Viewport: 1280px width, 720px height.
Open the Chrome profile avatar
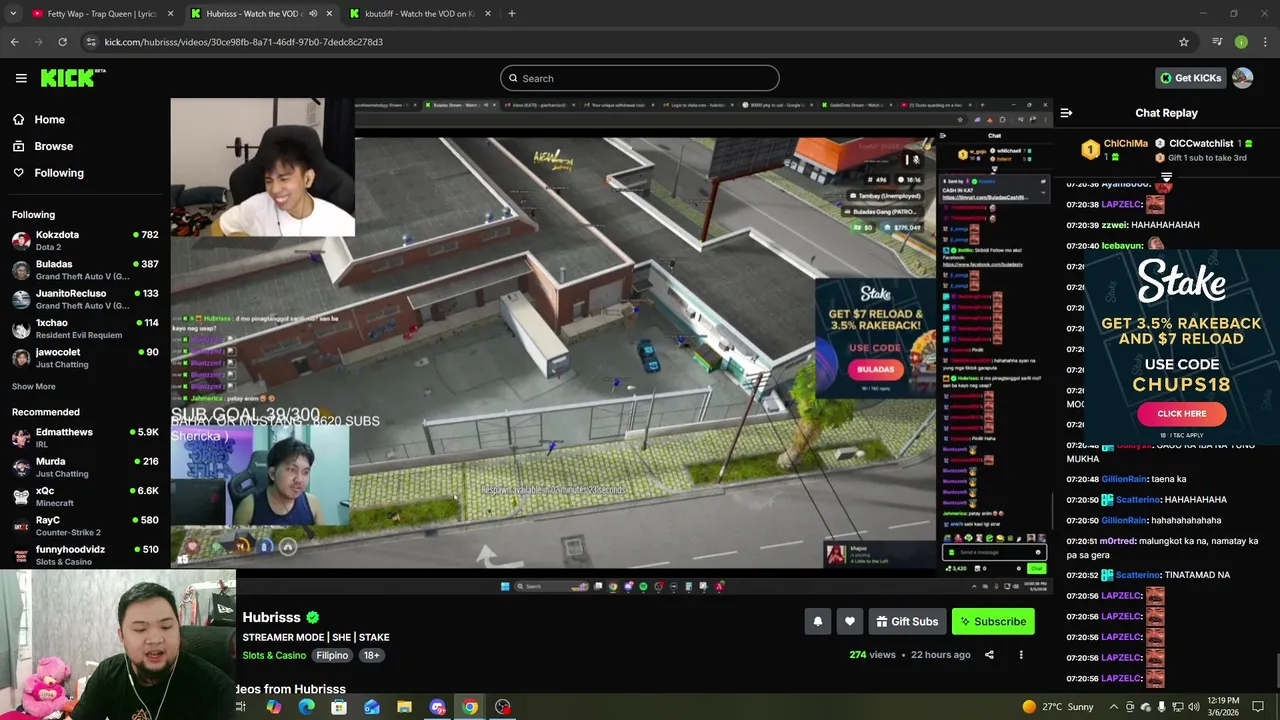pos(1241,42)
